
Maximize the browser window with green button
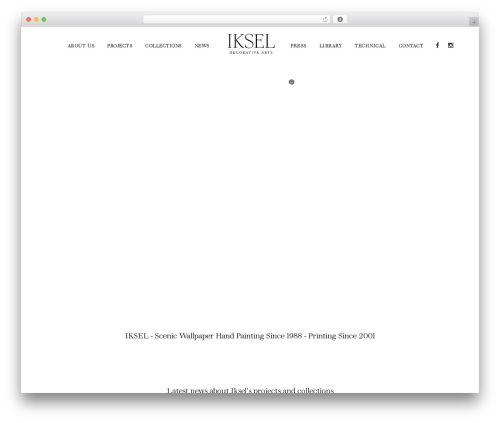[x=44, y=20]
